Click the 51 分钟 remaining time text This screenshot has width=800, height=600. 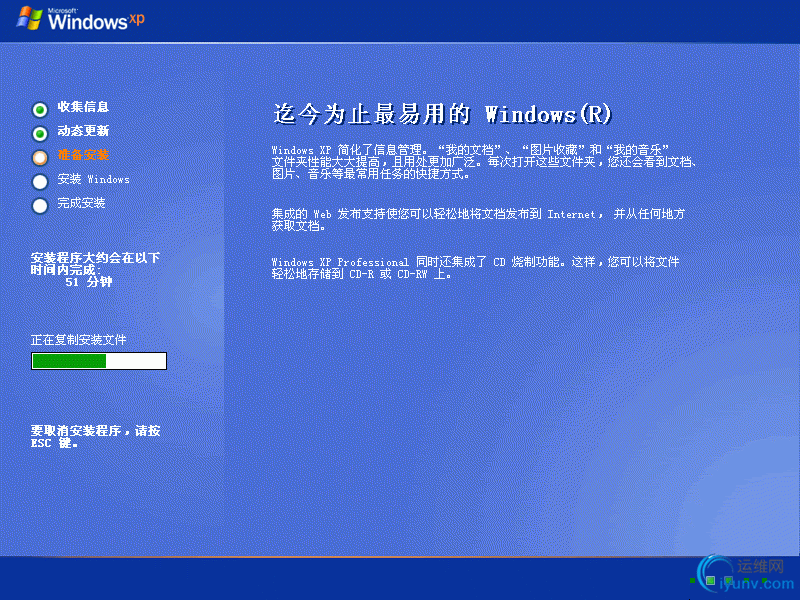click(89, 282)
